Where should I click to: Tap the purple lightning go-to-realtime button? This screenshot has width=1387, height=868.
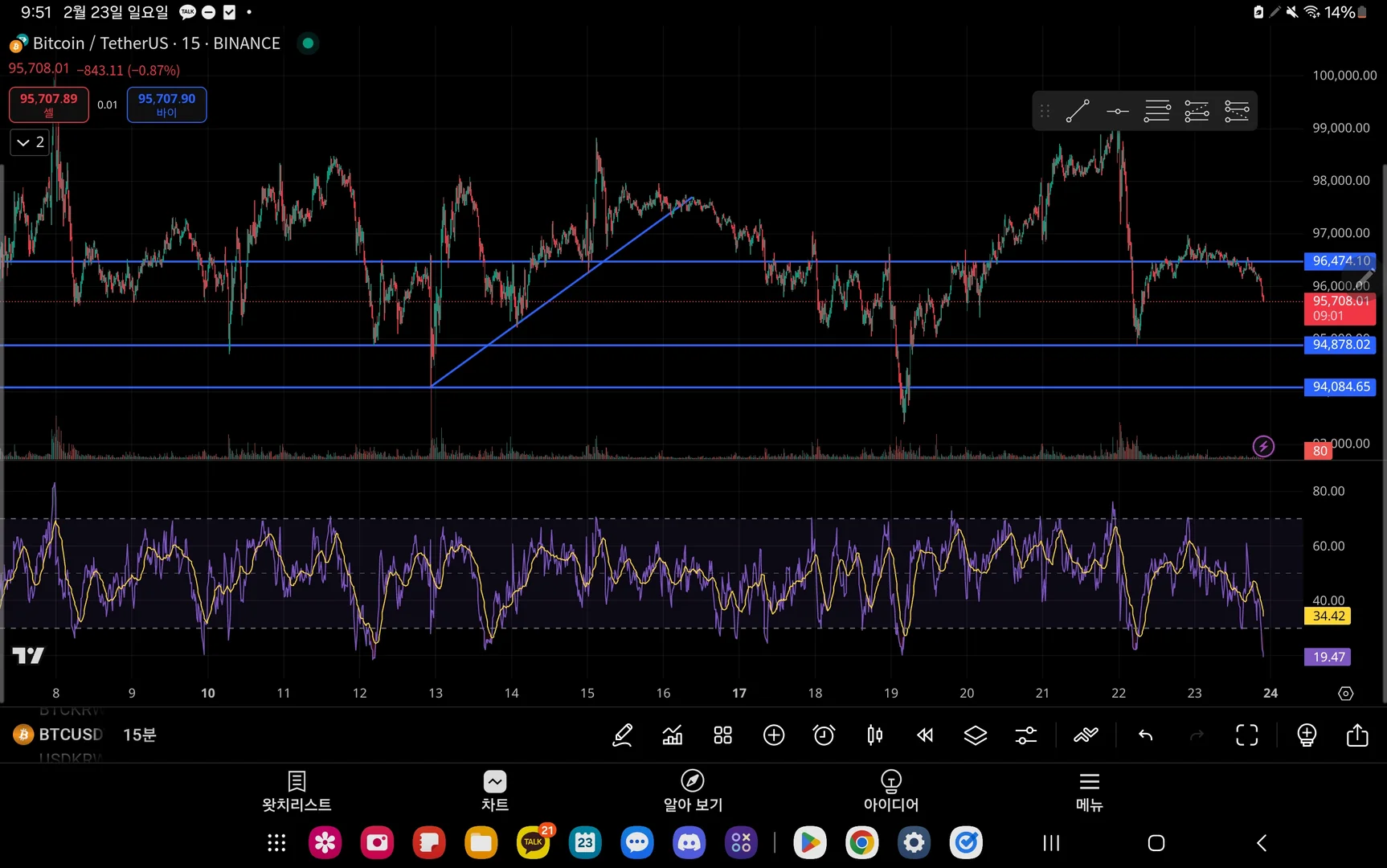[1263, 446]
